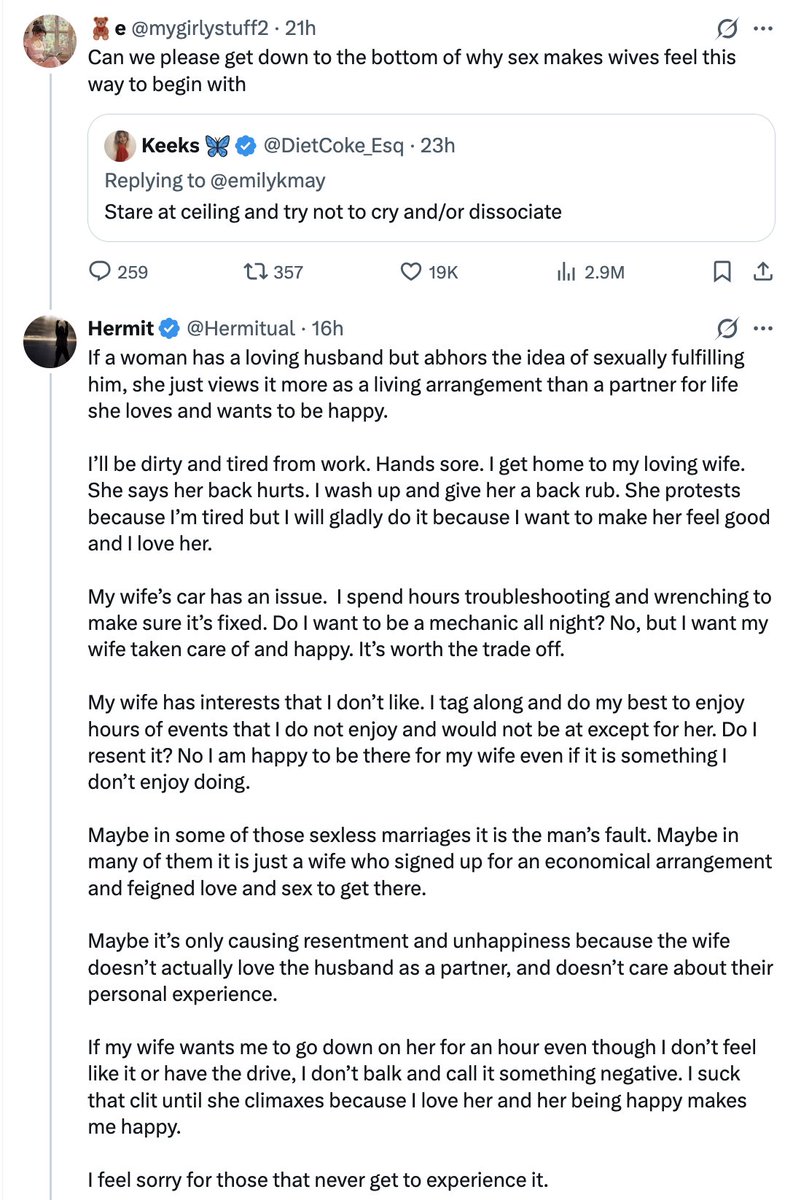Click the Grok icon on first tweet
793x1200 pixels.
point(728,29)
